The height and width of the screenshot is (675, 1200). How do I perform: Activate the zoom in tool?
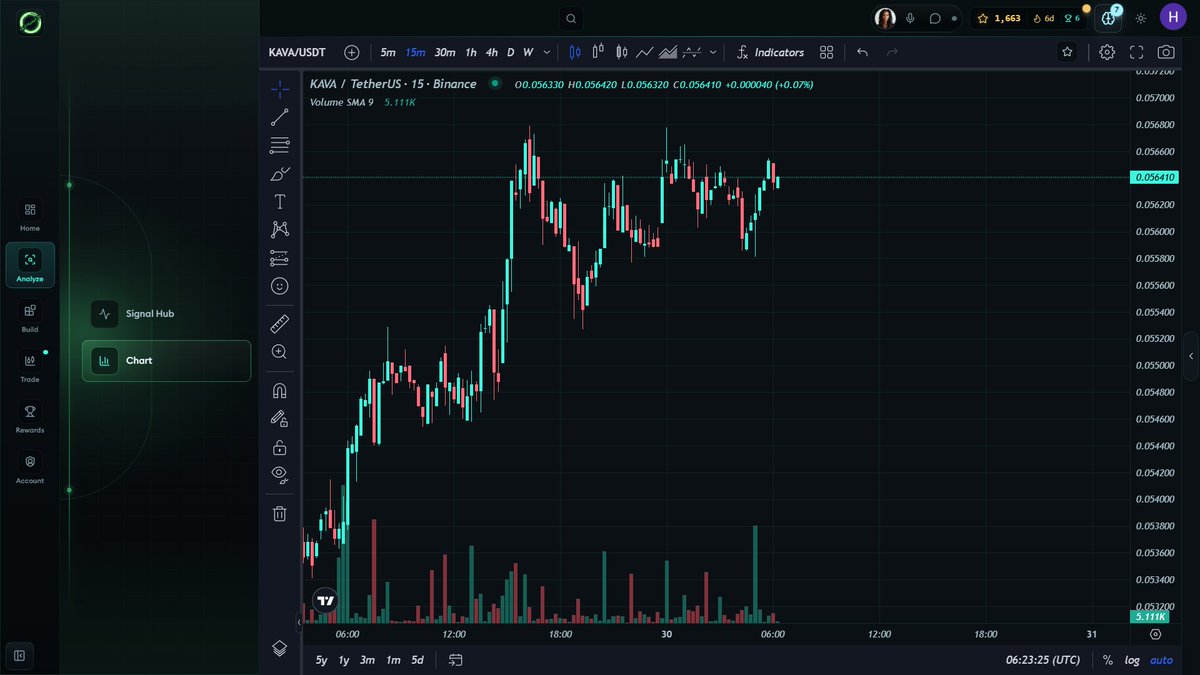[280, 352]
